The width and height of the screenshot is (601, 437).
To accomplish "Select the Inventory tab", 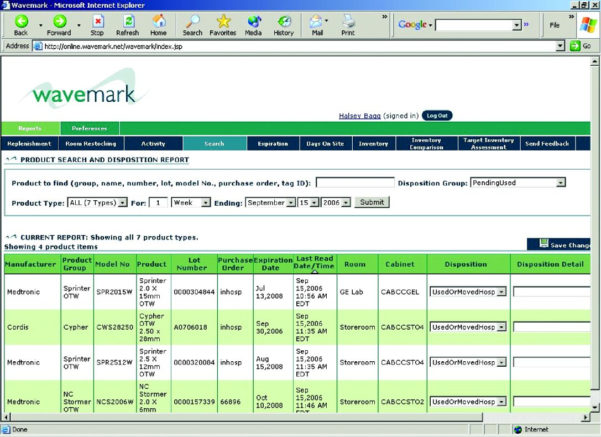I will tap(373, 144).
